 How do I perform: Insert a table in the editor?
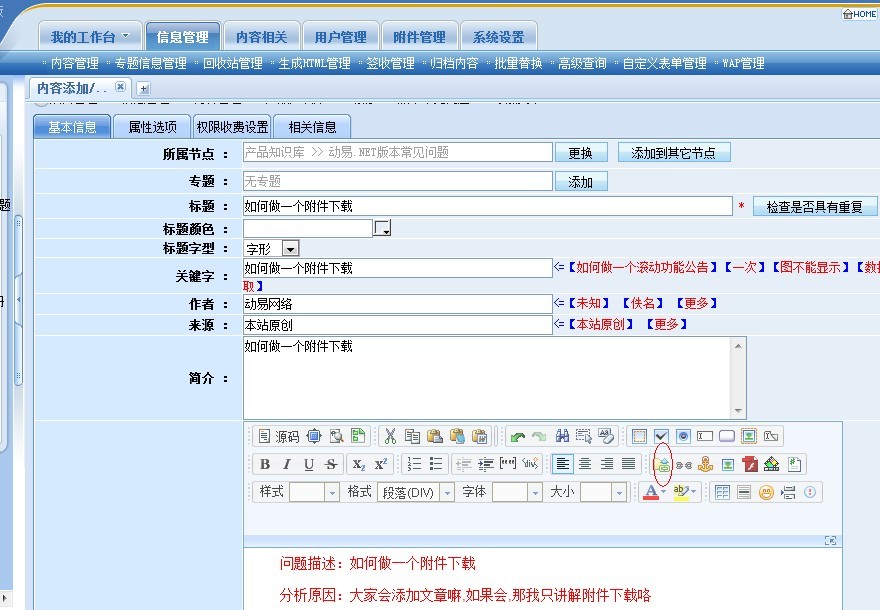[722, 492]
